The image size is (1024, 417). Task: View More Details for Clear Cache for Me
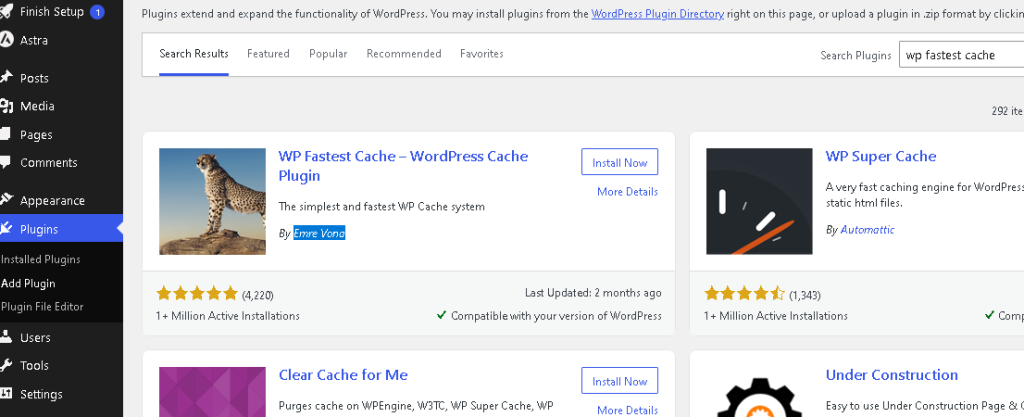[627, 410]
